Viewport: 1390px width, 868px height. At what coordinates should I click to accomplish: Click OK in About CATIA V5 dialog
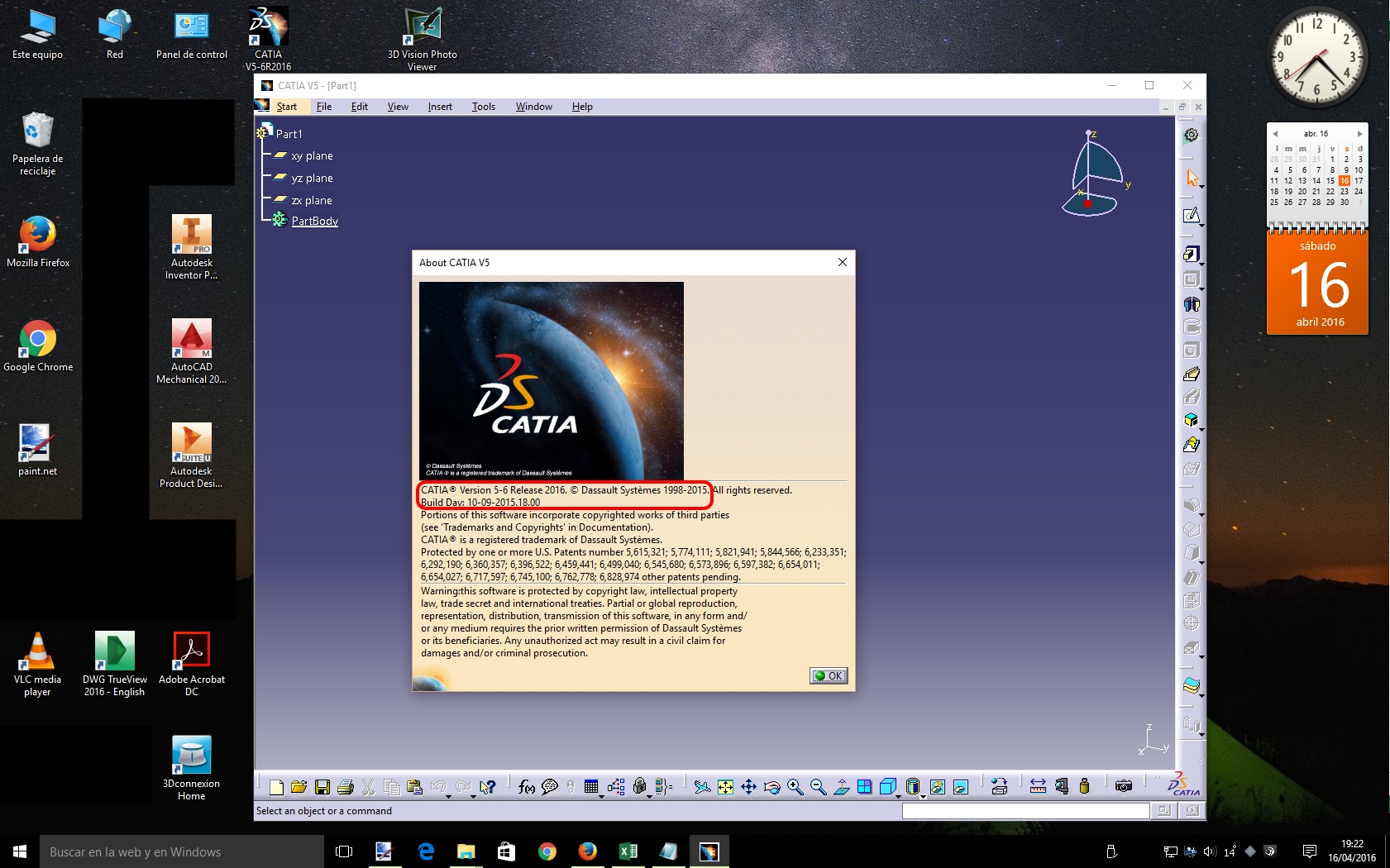click(x=829, y=675)
